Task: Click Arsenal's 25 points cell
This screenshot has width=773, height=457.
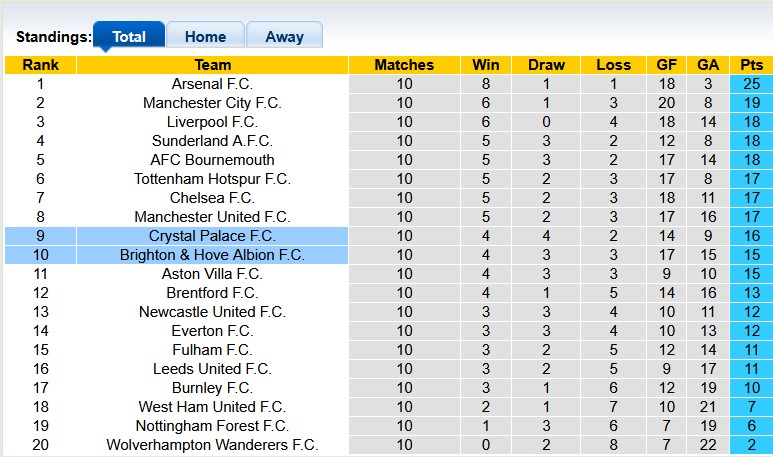Action: point(750,84)
